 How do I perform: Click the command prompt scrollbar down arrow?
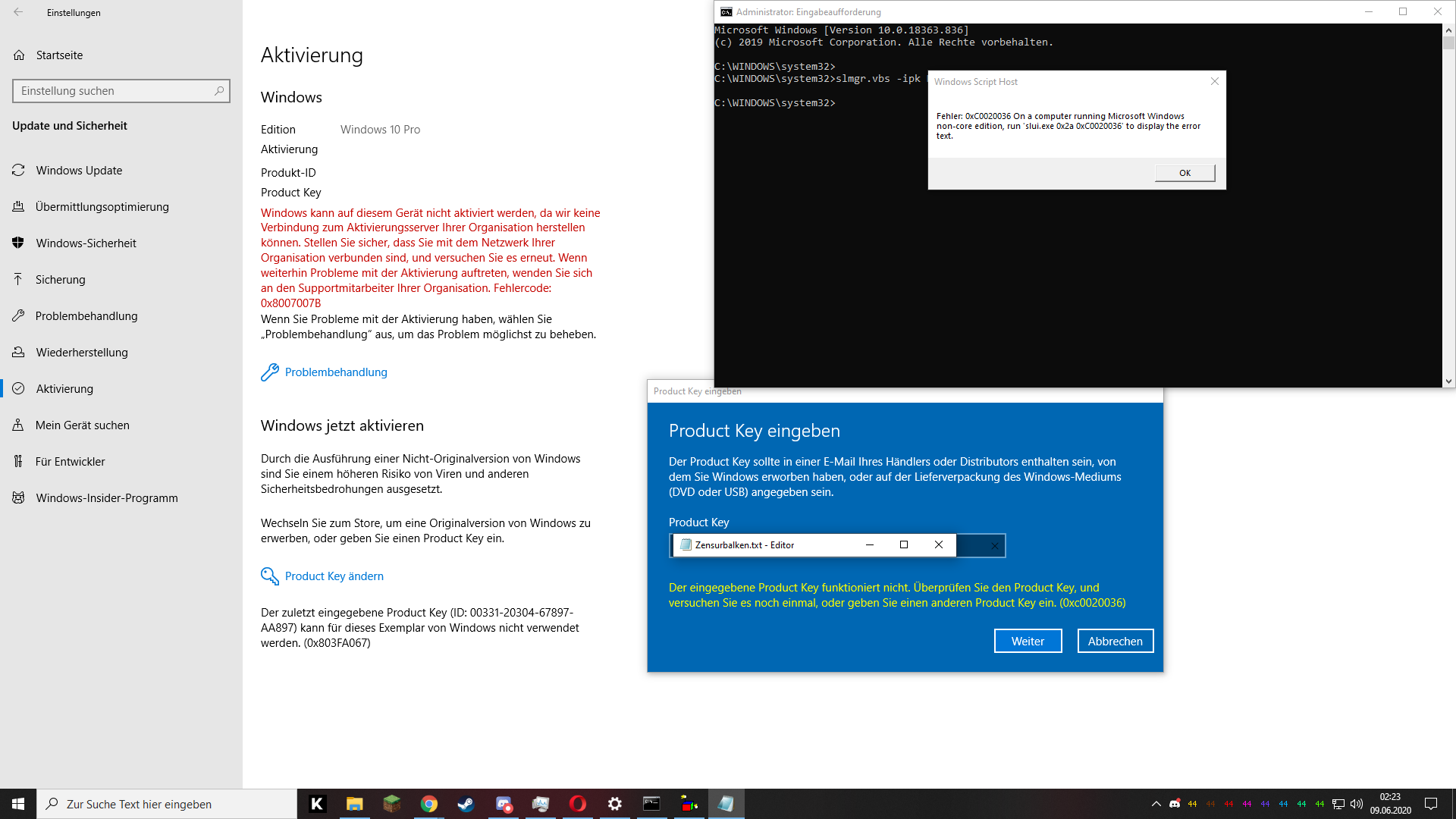[x=1448, y=381]
